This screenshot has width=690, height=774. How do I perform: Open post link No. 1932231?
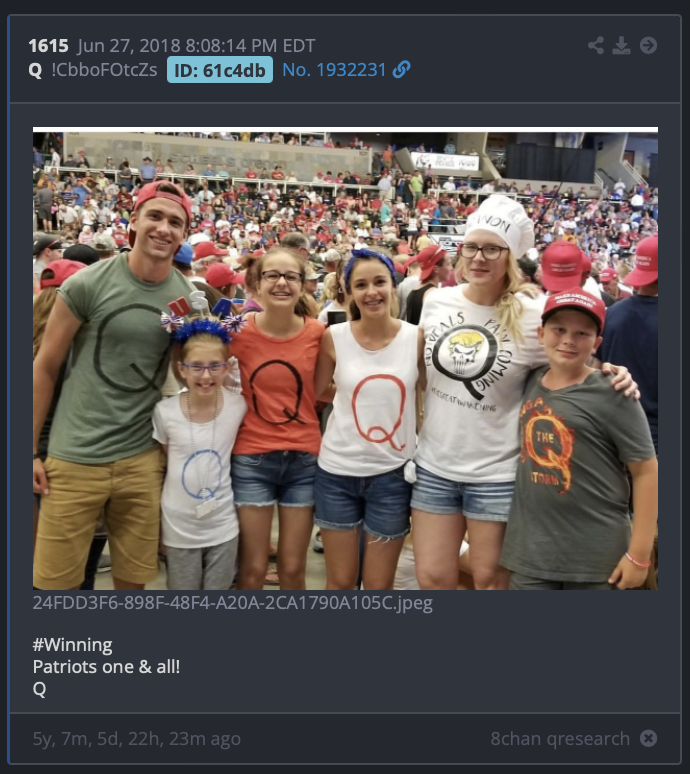coord(334,70)
